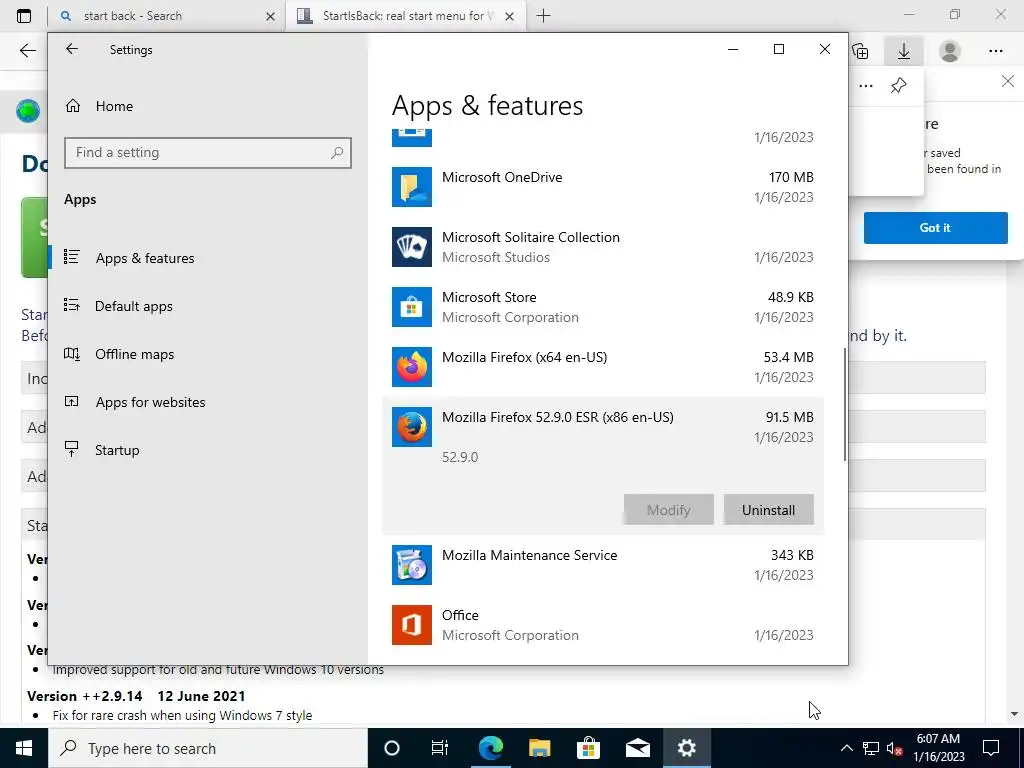The width and height of the screenshot is (1024, 768).
Task: Select the Office list entry name
Action: [460, 615]
